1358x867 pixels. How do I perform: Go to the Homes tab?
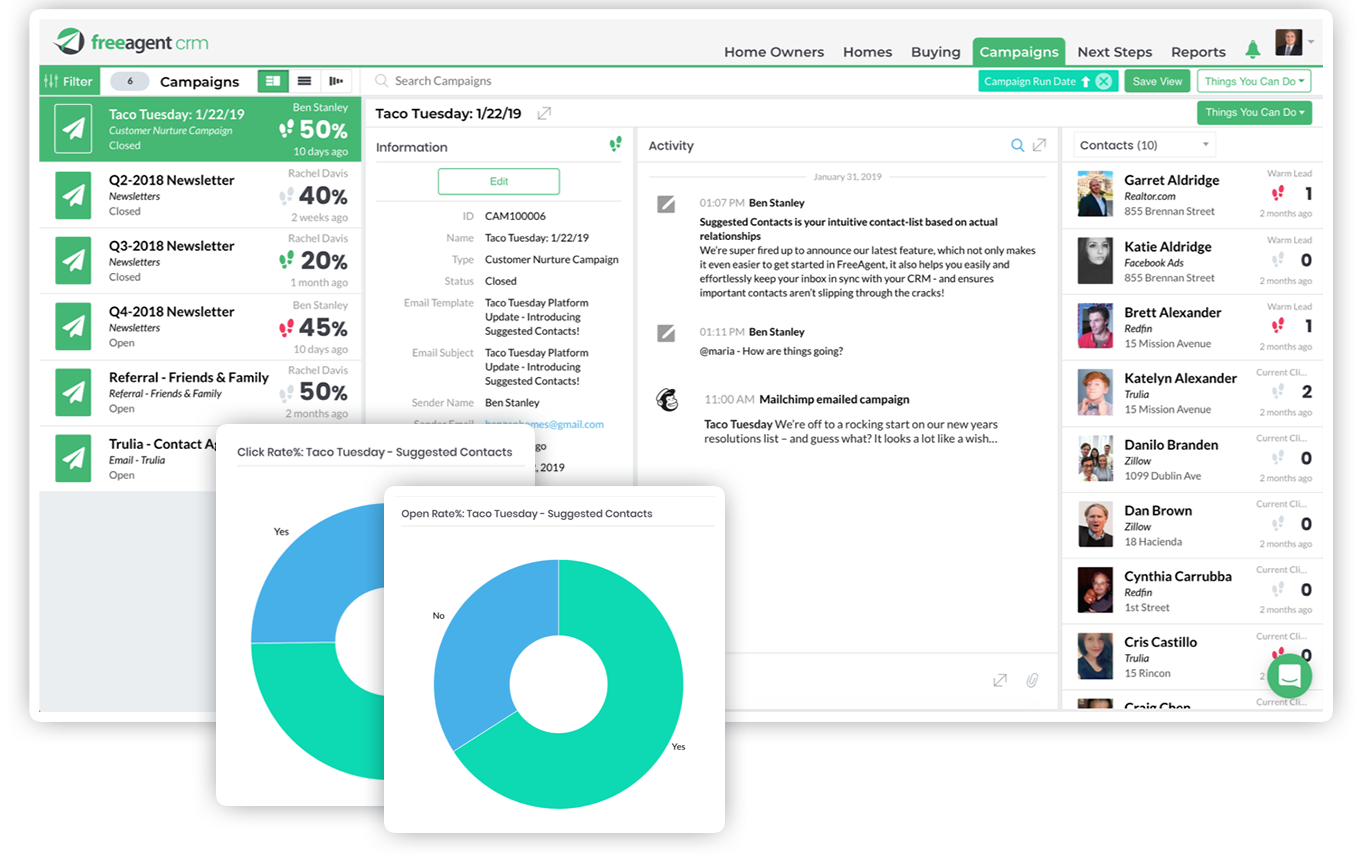pos(868,52)
